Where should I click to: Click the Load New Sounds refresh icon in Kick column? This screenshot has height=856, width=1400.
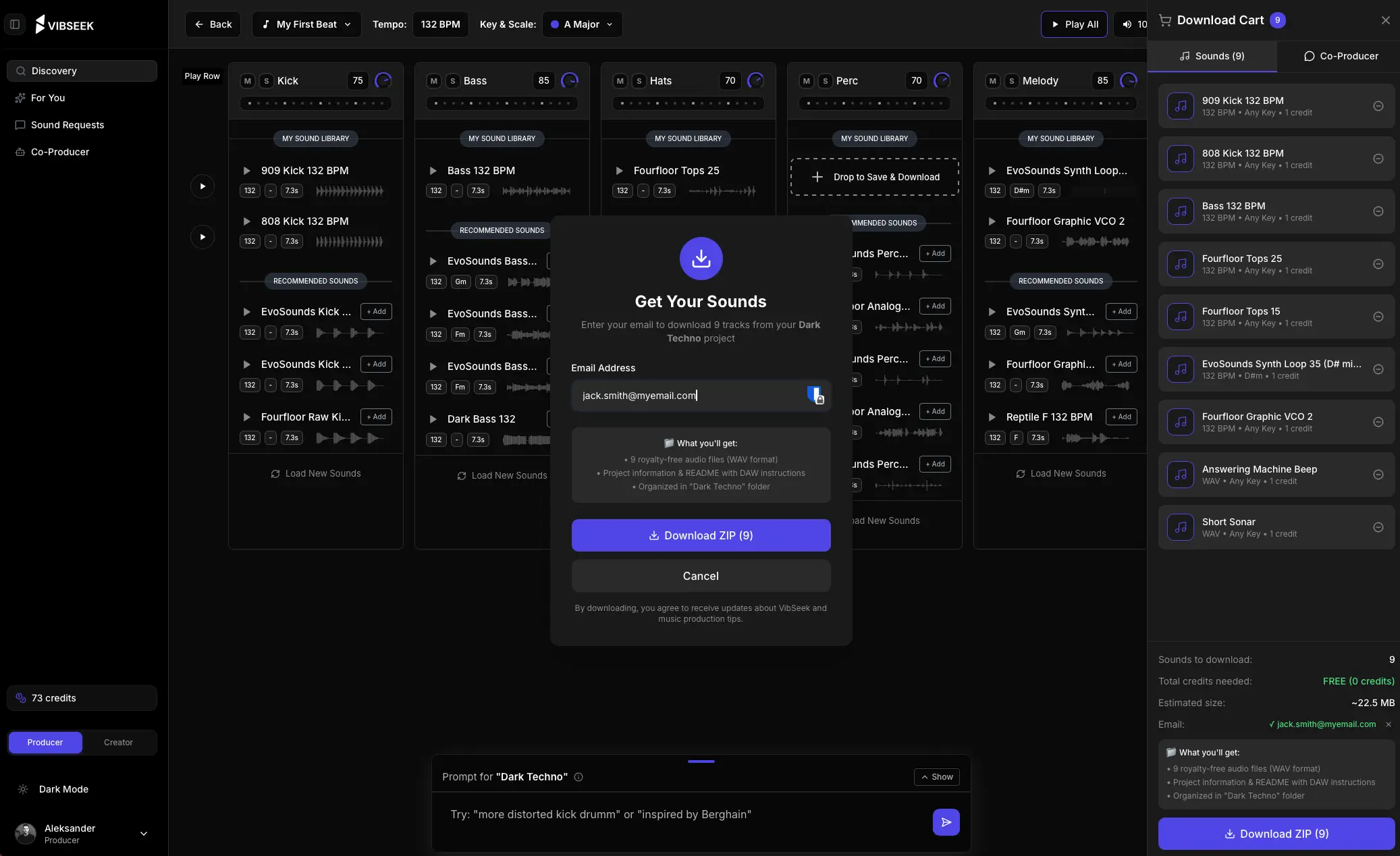tap(277, 473)
